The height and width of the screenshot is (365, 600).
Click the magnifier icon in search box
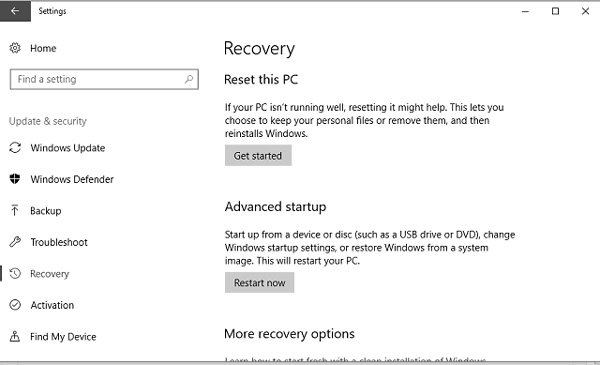[189, 79]
